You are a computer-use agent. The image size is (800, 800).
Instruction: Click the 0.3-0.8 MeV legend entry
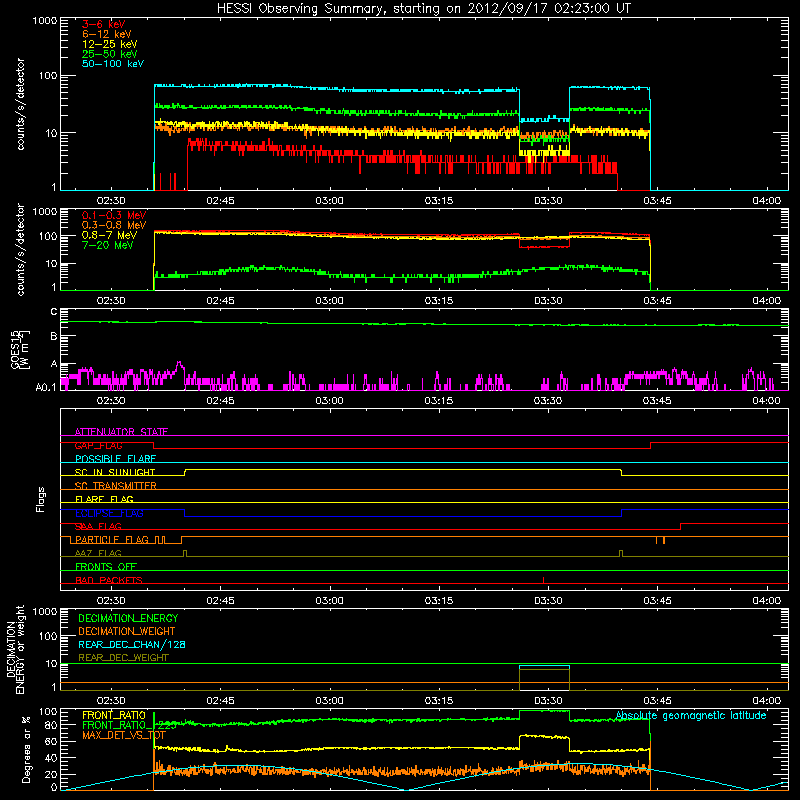tap(114, 225)
